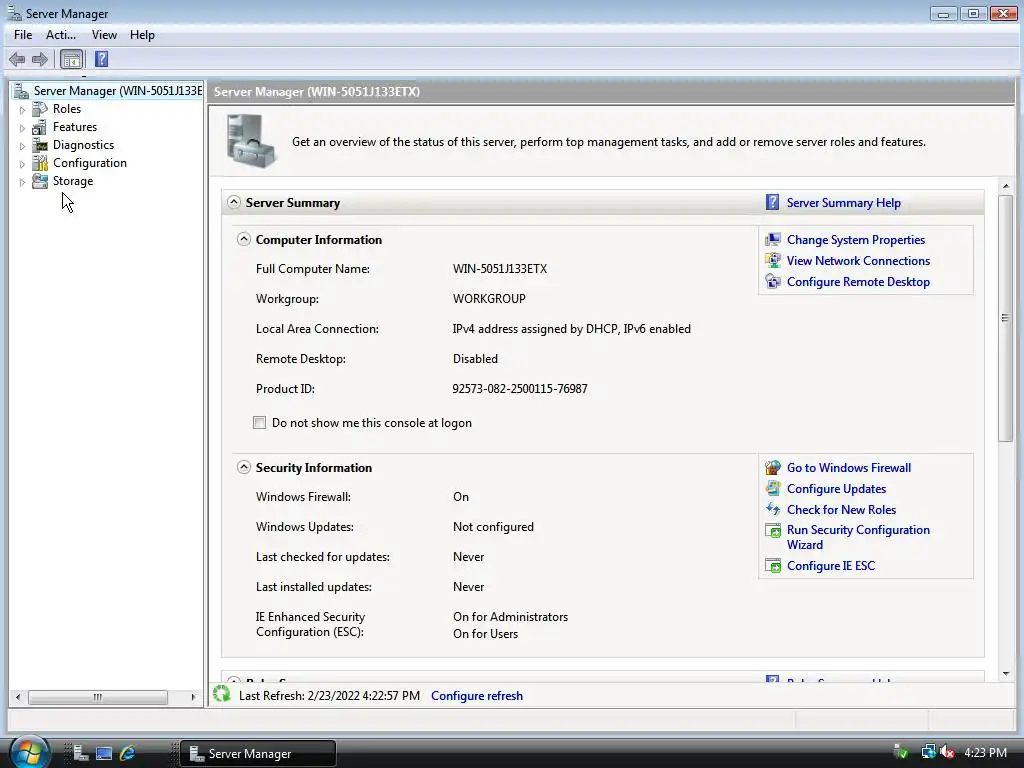The width and height of the screenshot is (1024, 768).
Task: Click the Show Desktop Quick Launch icon
Action: point(104,753)
